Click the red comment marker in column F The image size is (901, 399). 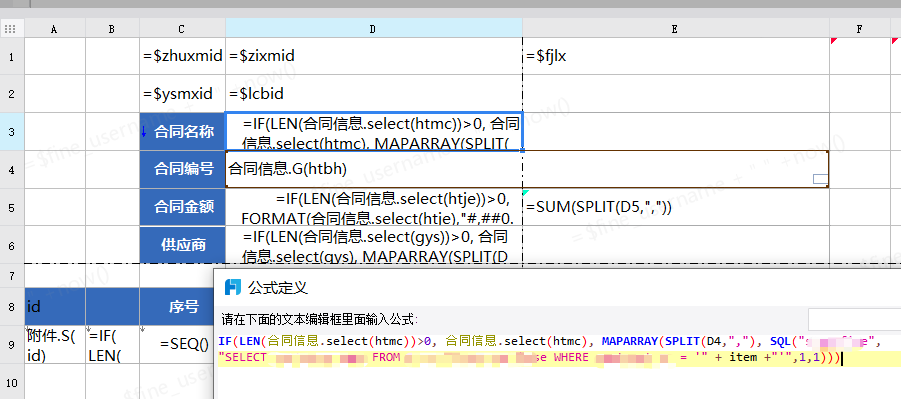tap(834, 41)
